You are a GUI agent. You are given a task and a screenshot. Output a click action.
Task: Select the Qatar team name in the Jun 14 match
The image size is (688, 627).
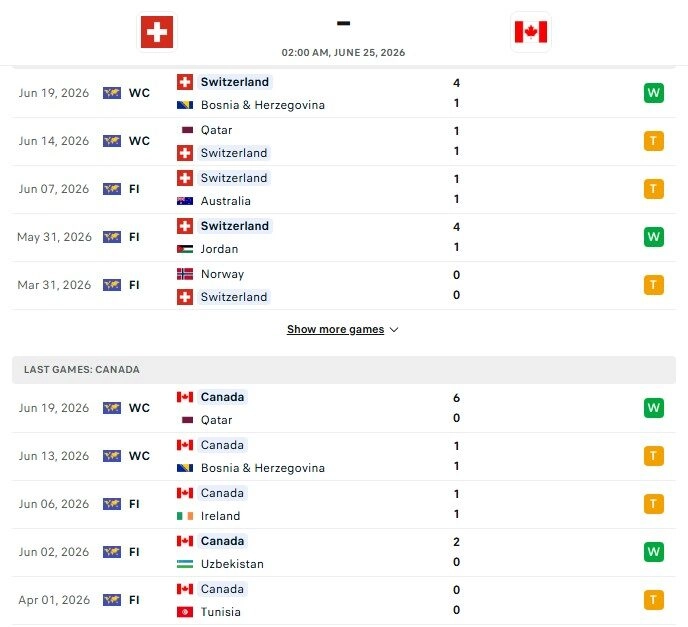[x=216, y=130]
